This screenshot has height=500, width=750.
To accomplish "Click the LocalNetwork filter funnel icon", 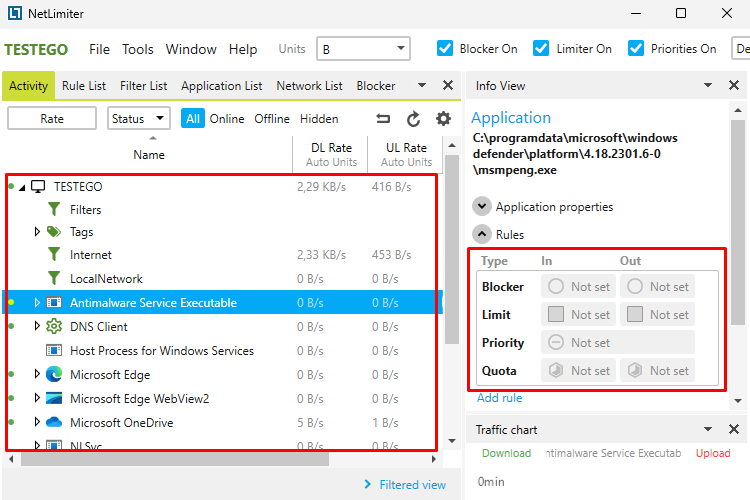I will 54,278.
